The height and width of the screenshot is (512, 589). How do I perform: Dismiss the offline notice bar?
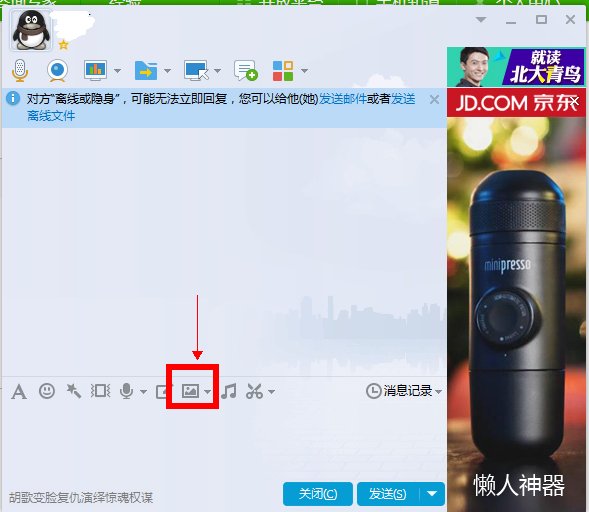pos(434,100)
